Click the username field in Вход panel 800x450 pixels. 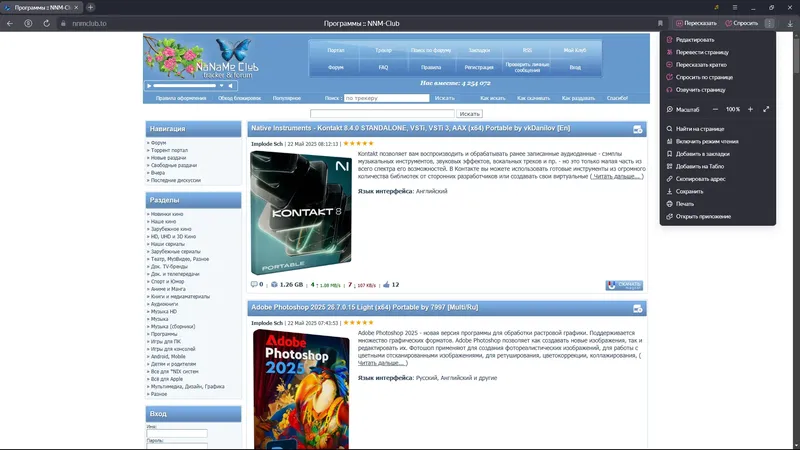177,433
